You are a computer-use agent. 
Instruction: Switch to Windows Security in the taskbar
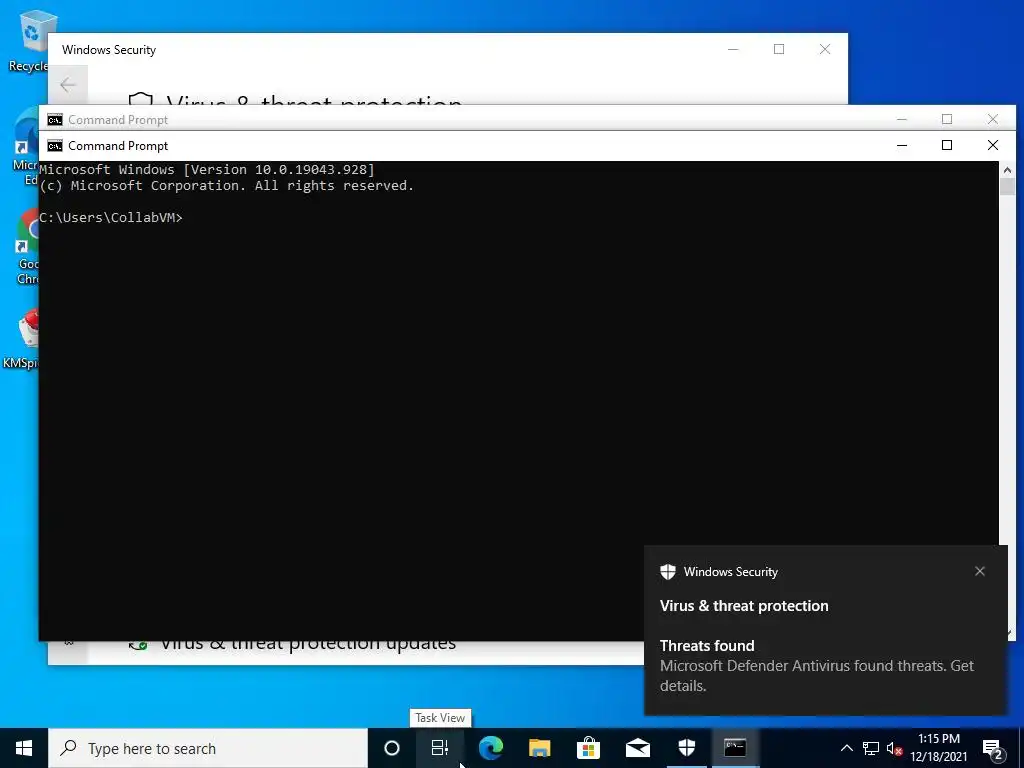click(x=686, y=748)
